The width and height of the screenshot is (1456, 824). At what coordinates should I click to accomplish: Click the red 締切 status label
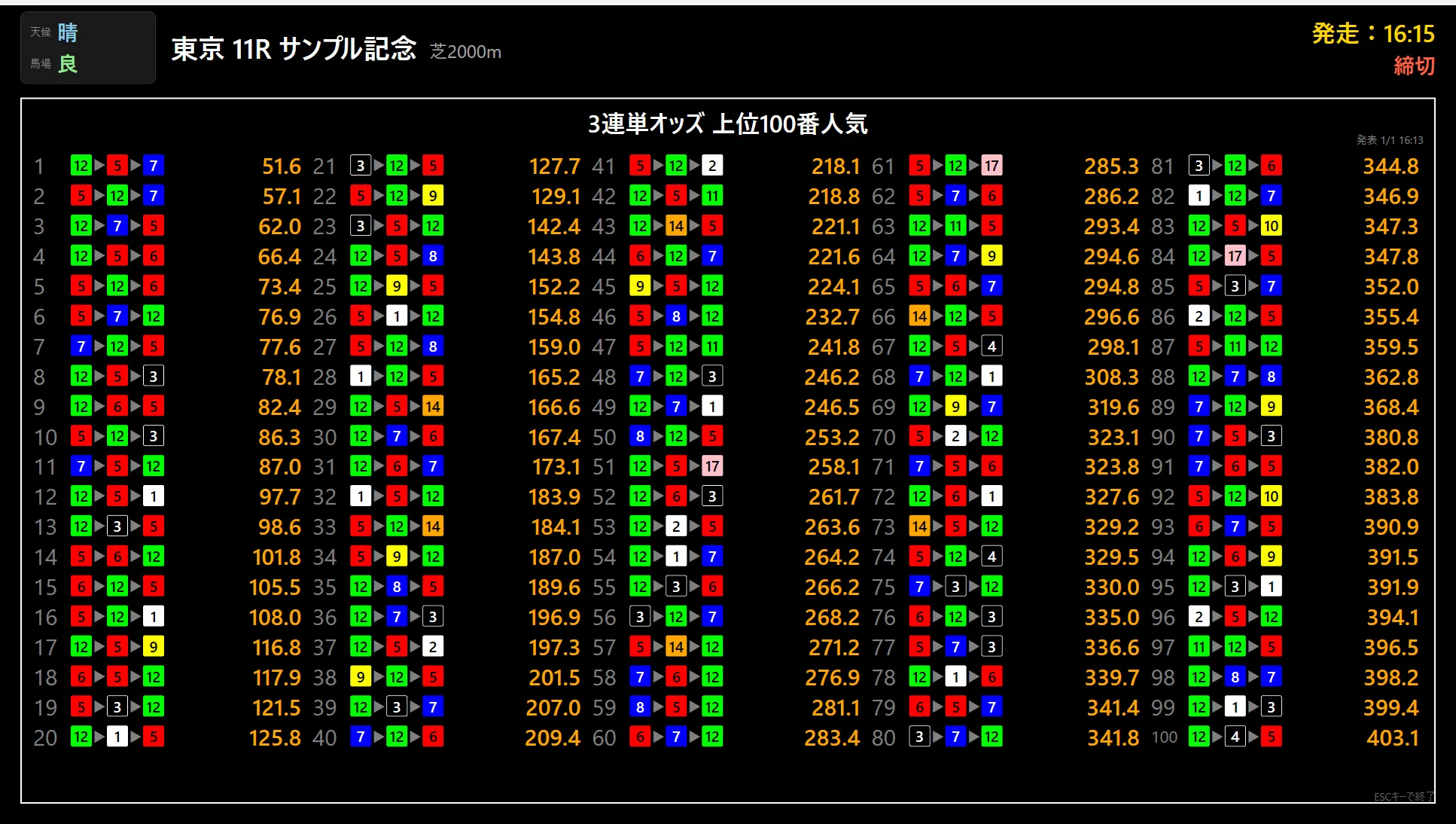[x=1414, y=66]
